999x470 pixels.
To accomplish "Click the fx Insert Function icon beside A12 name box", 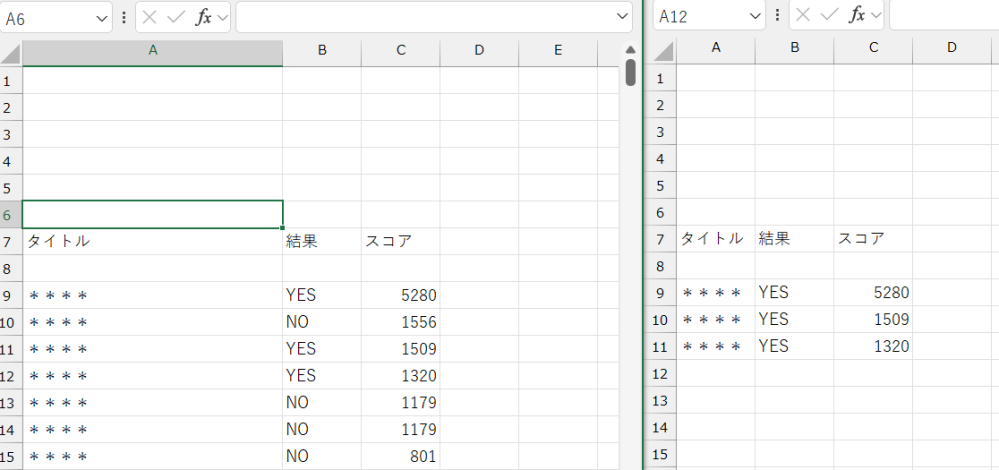I will click(x=857, y=15).
